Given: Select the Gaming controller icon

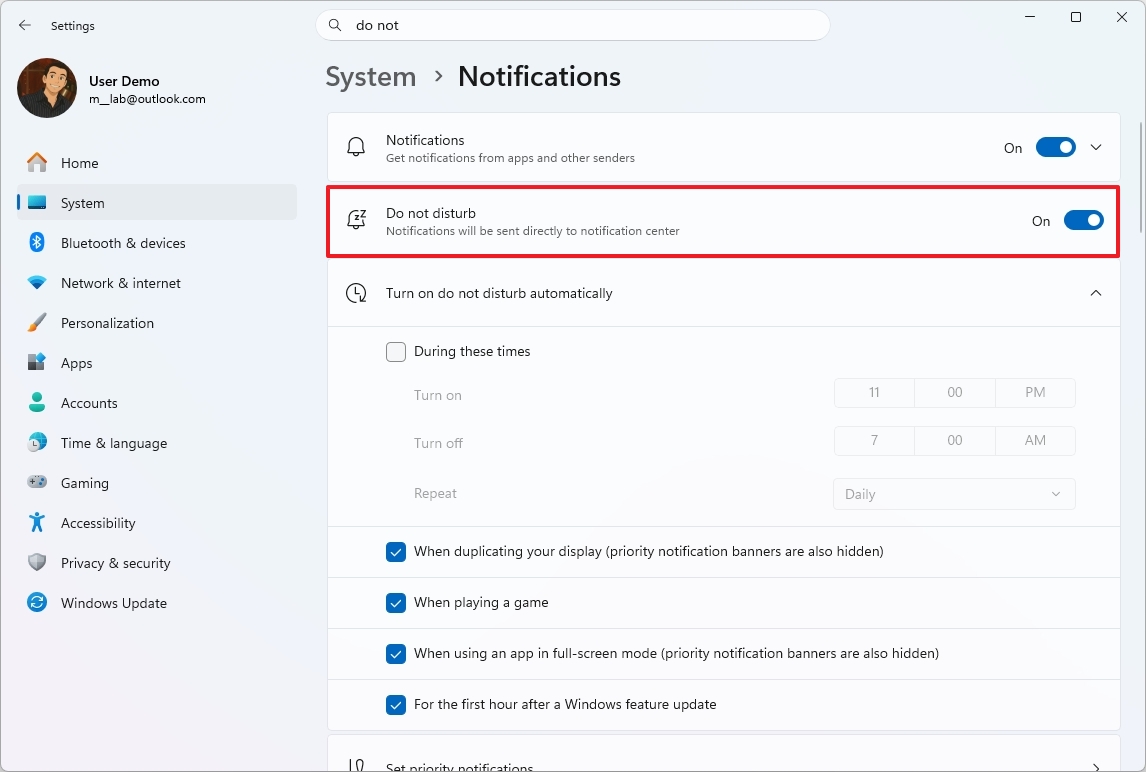Looking at the screenshot, I should click(36, 483).
